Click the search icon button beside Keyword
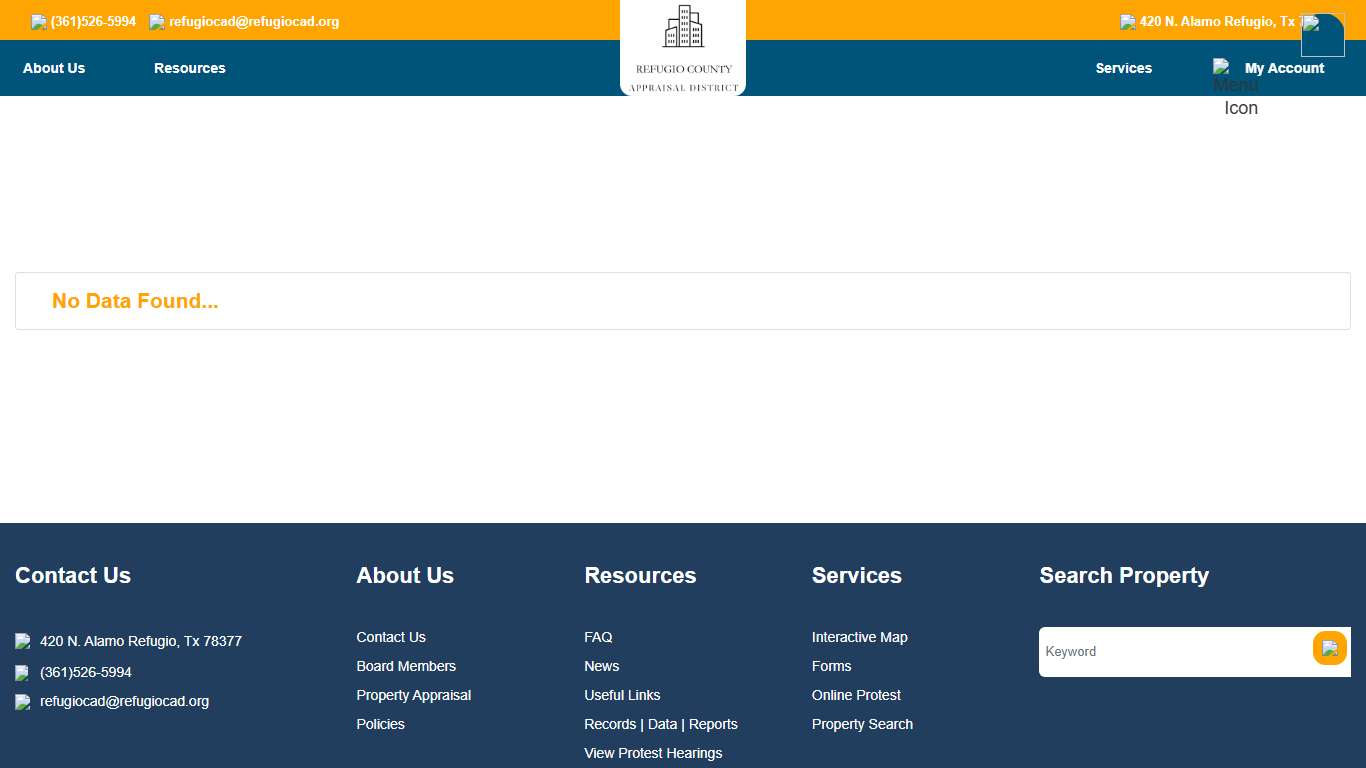1366x768 pixels. click(1329, 649)
